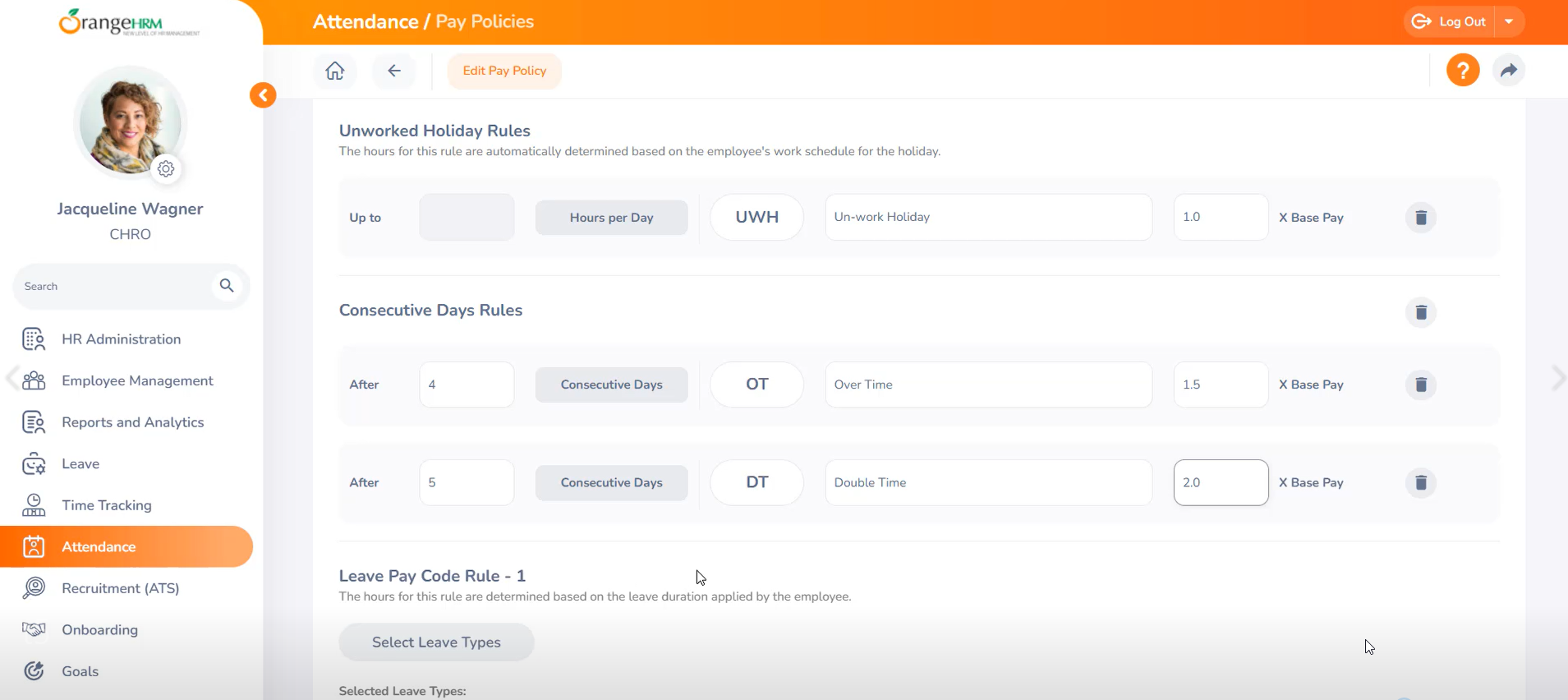1568x700 pixels.
Task: Open the Leave module in sidebar
Action: pyautogui.click(x=80, y=464)
